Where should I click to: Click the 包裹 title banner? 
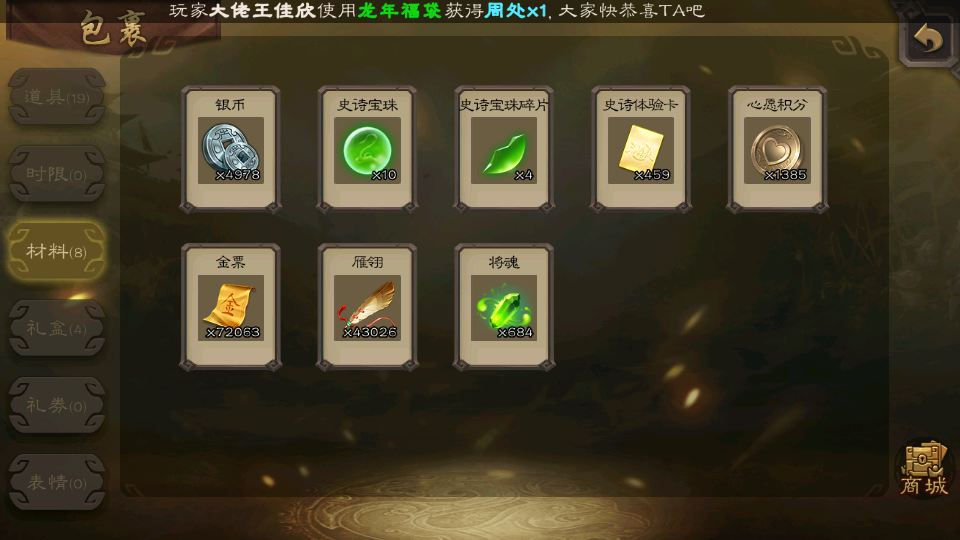113,29
